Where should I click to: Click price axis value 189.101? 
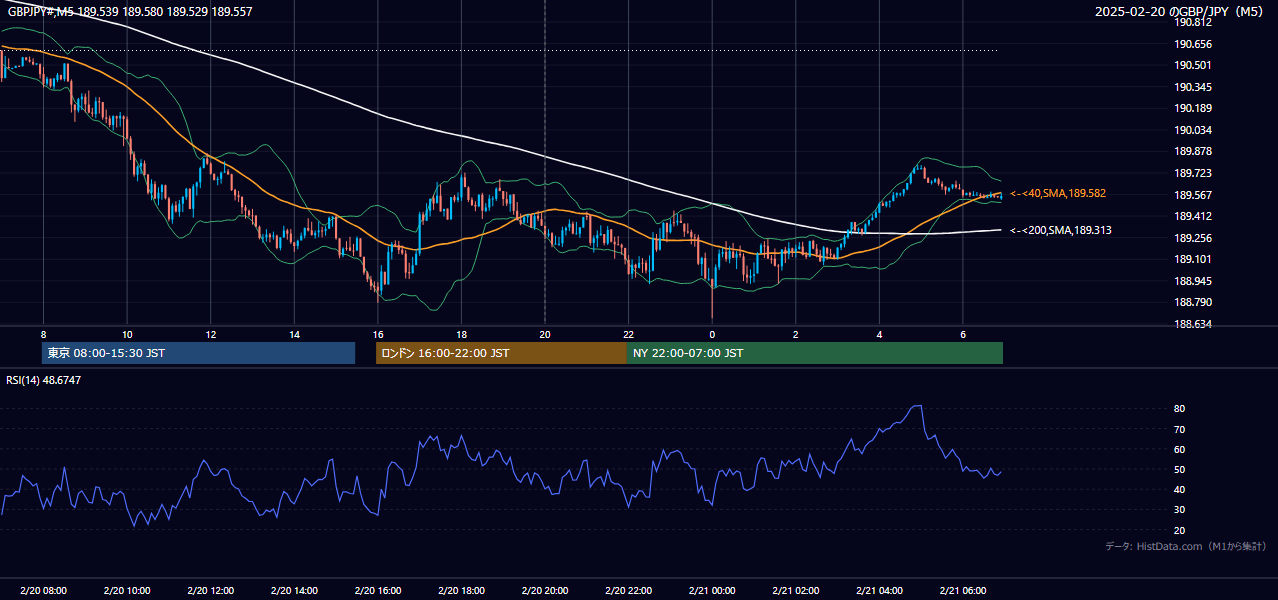click(1193, 259)
